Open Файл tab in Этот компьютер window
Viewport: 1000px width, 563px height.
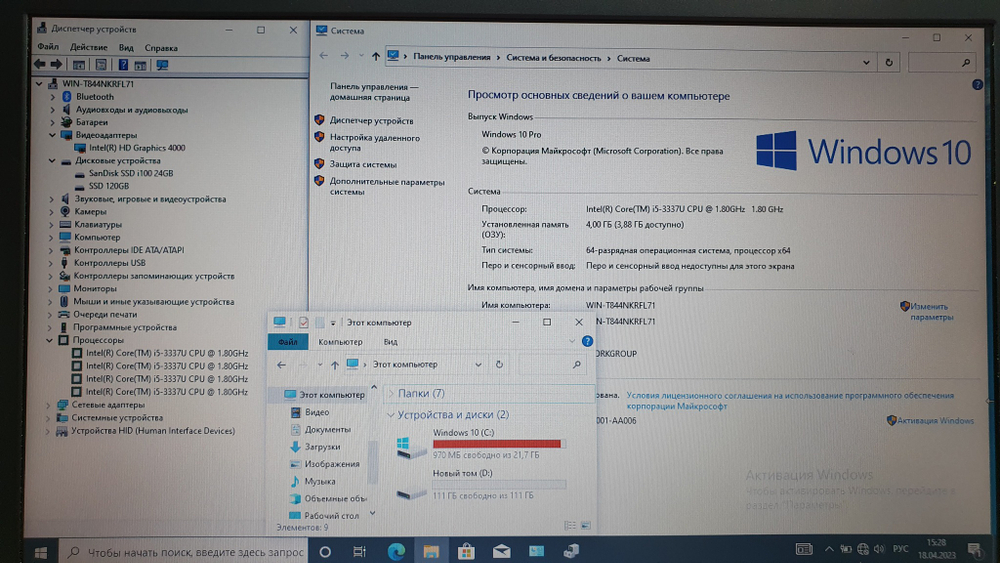[288, 342]
